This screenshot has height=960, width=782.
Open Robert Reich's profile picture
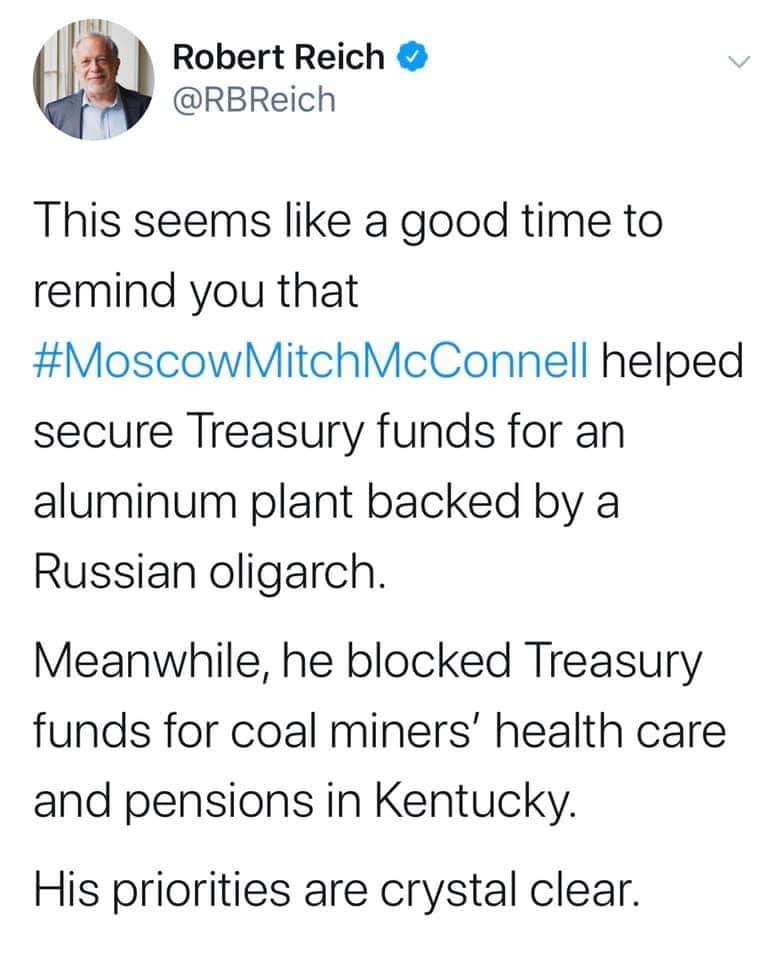tap(93, 79)
